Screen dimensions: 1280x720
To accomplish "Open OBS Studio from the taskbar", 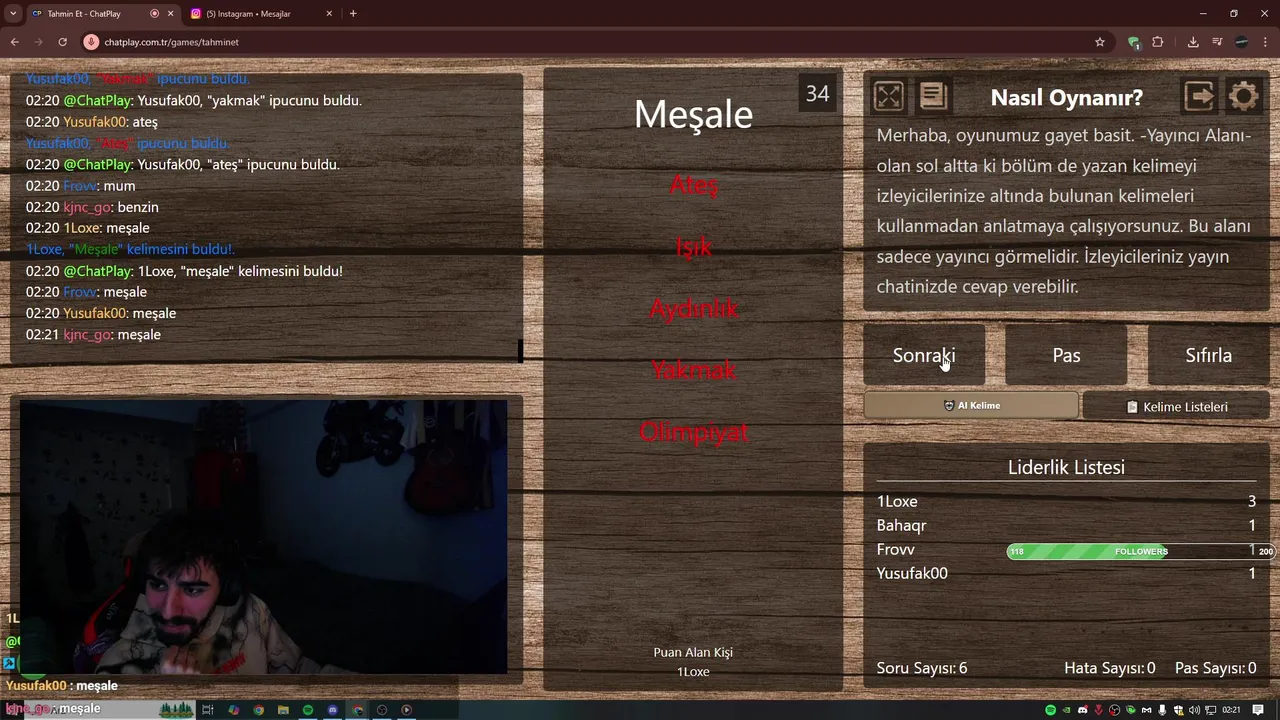I will click(382, 710).
